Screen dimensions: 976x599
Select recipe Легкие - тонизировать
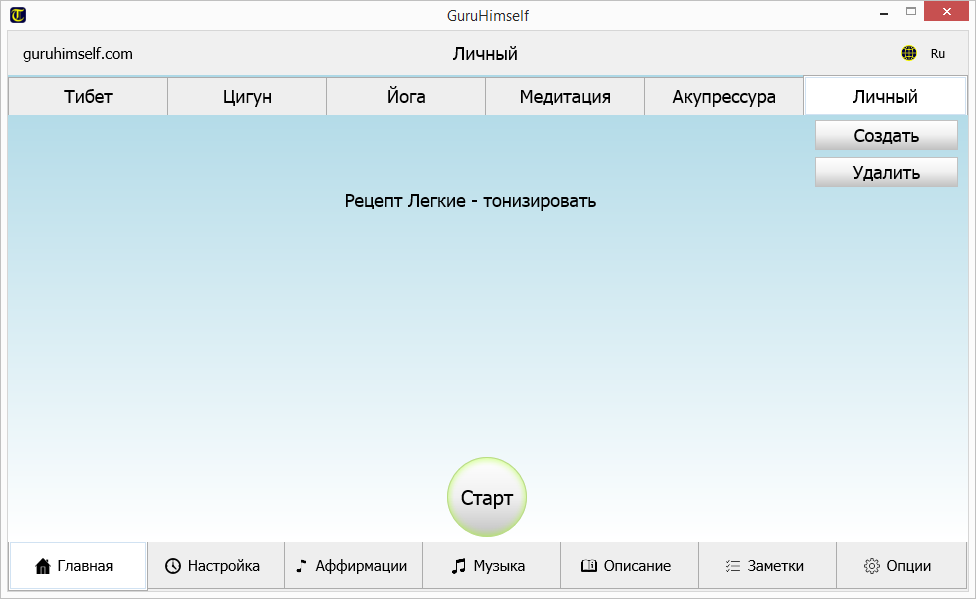(x=470, y=201)
